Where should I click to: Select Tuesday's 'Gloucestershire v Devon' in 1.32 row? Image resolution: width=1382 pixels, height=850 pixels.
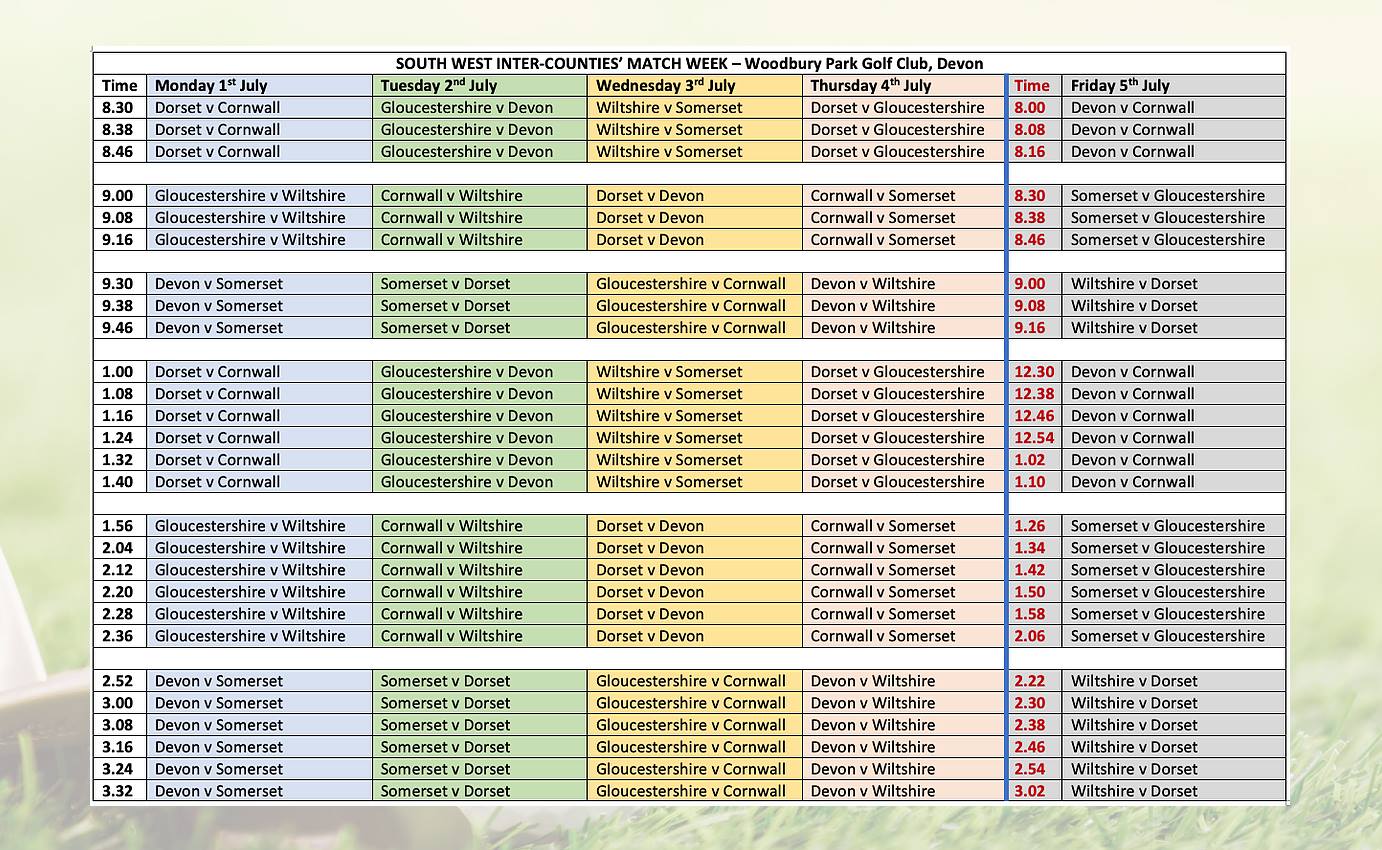(x=480, y=459)
